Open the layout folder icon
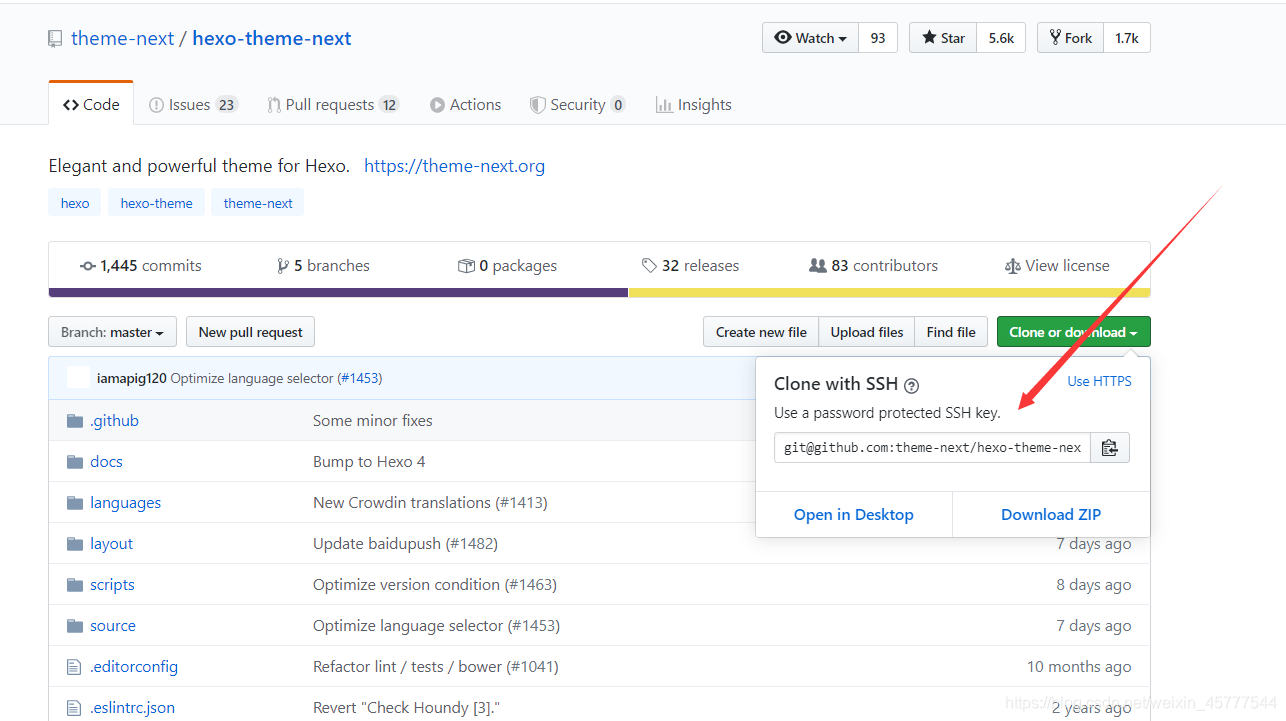Screen dimensions: 1286x721 74,544
